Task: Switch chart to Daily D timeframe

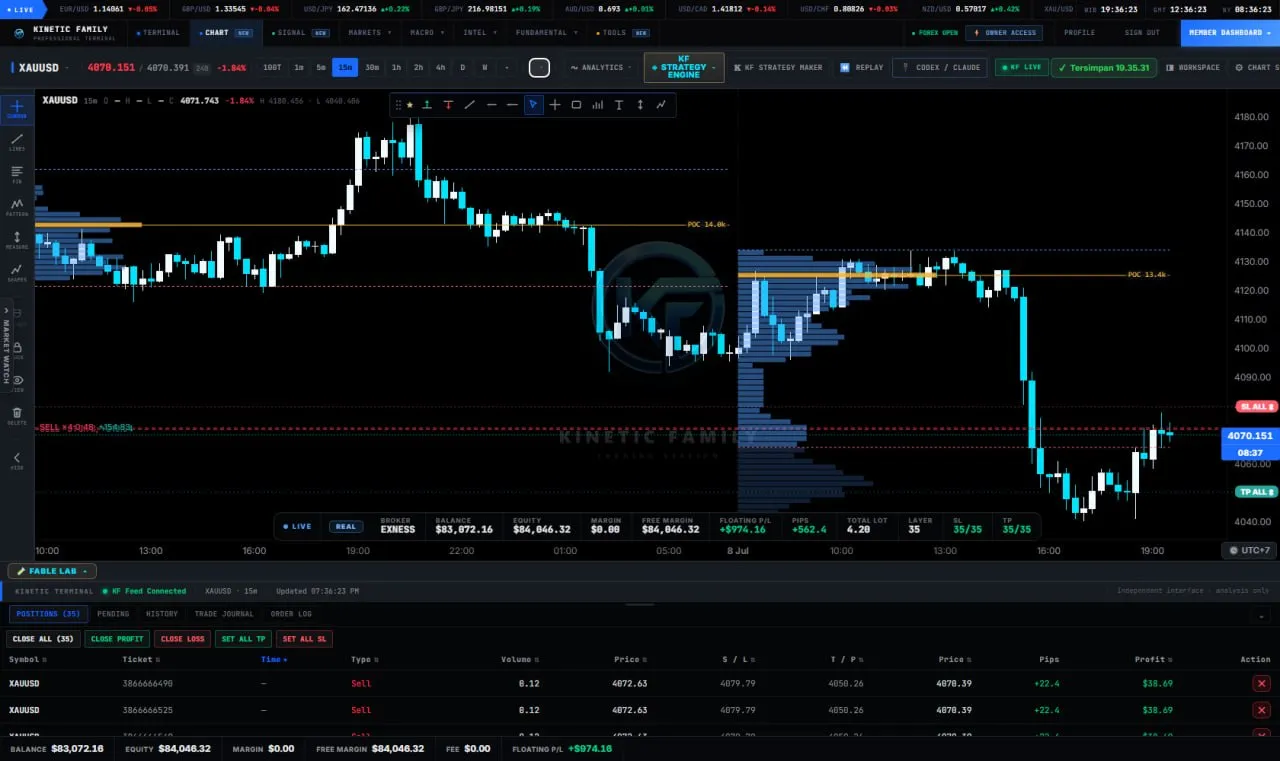Action: [x=462, y=68]
